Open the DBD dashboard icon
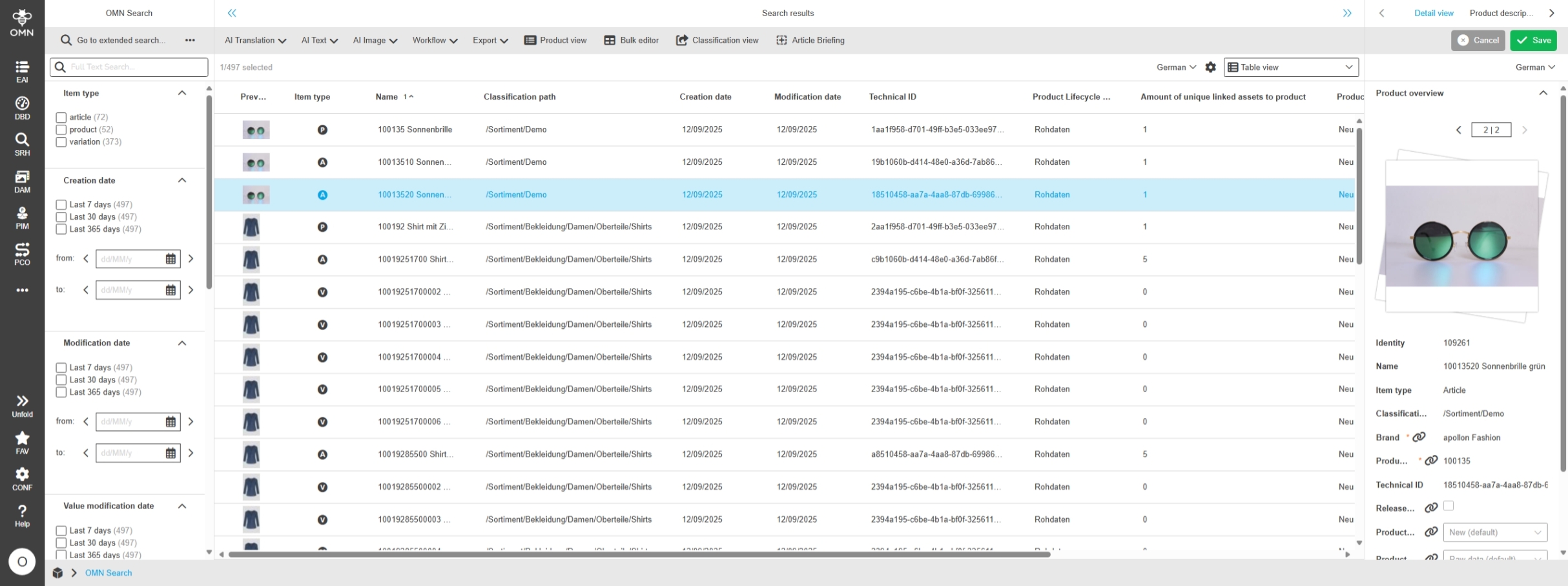1568x586 pixels. tap(22, 108)
